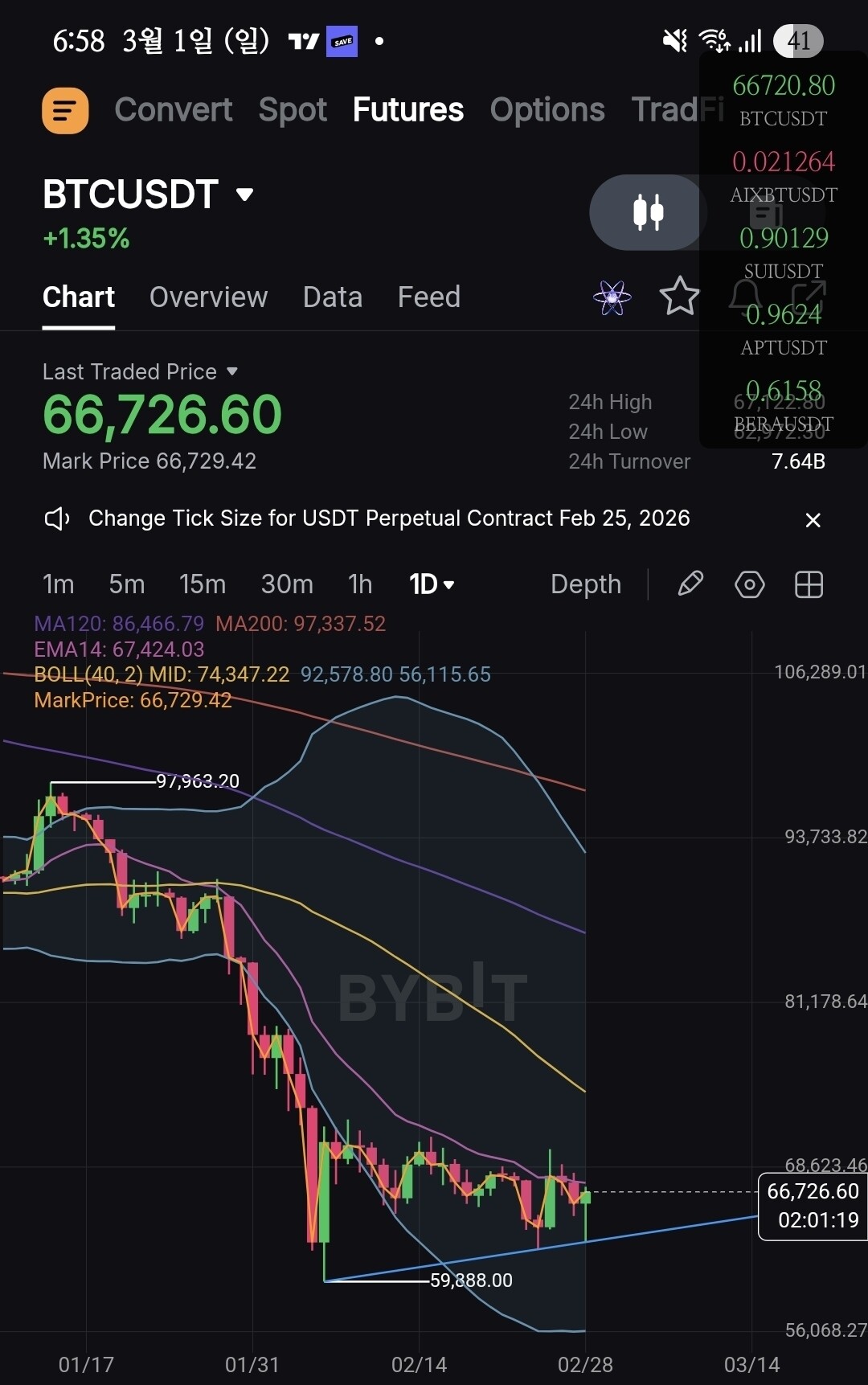Select the 15m timeframe
The image size is (868, 1385).
tap(203, 584)
